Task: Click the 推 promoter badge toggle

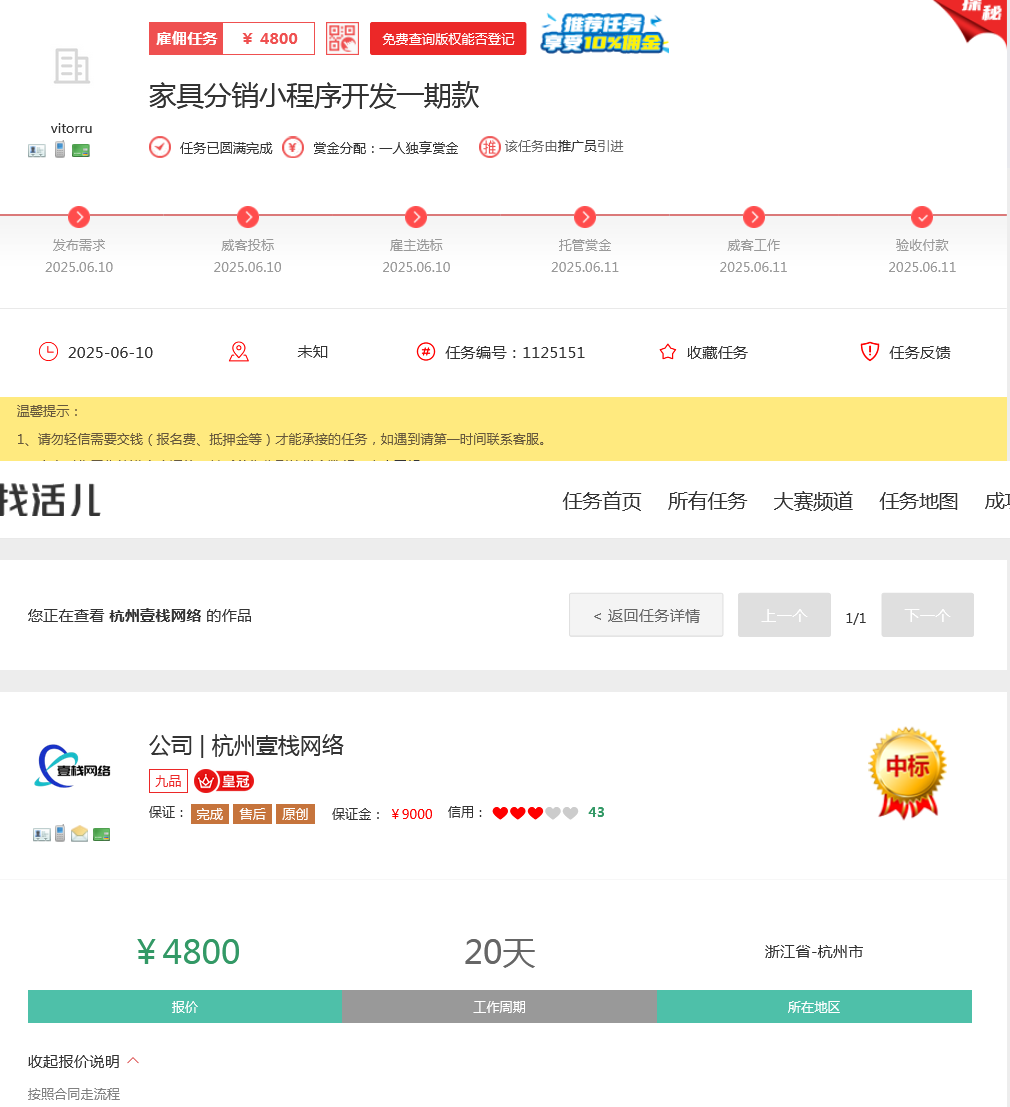Action: point(489,146)
